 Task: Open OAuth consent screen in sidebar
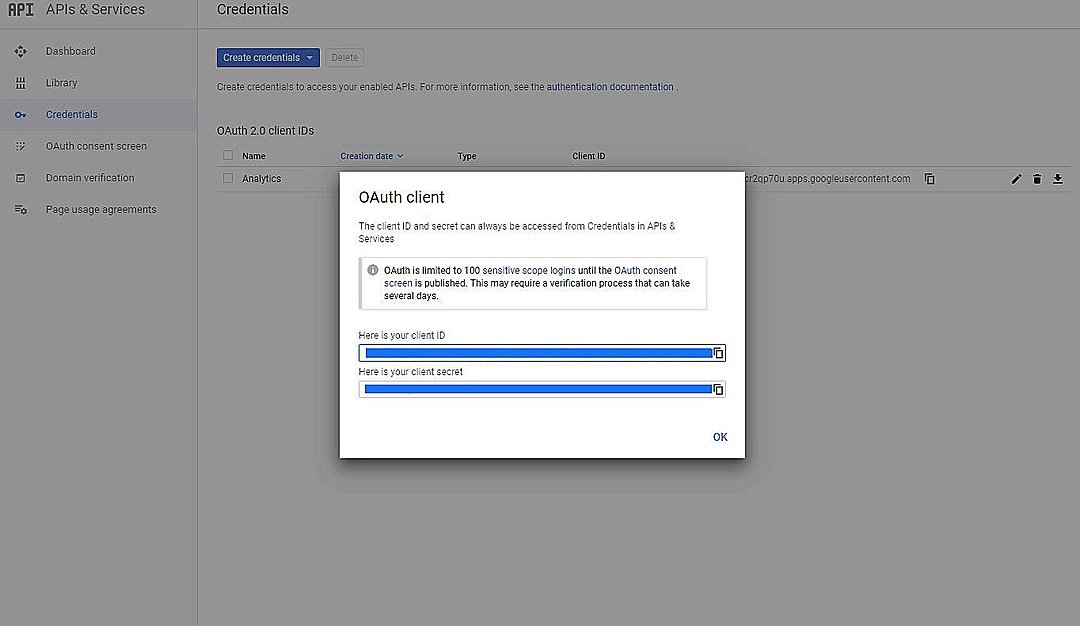click(96, 146)
